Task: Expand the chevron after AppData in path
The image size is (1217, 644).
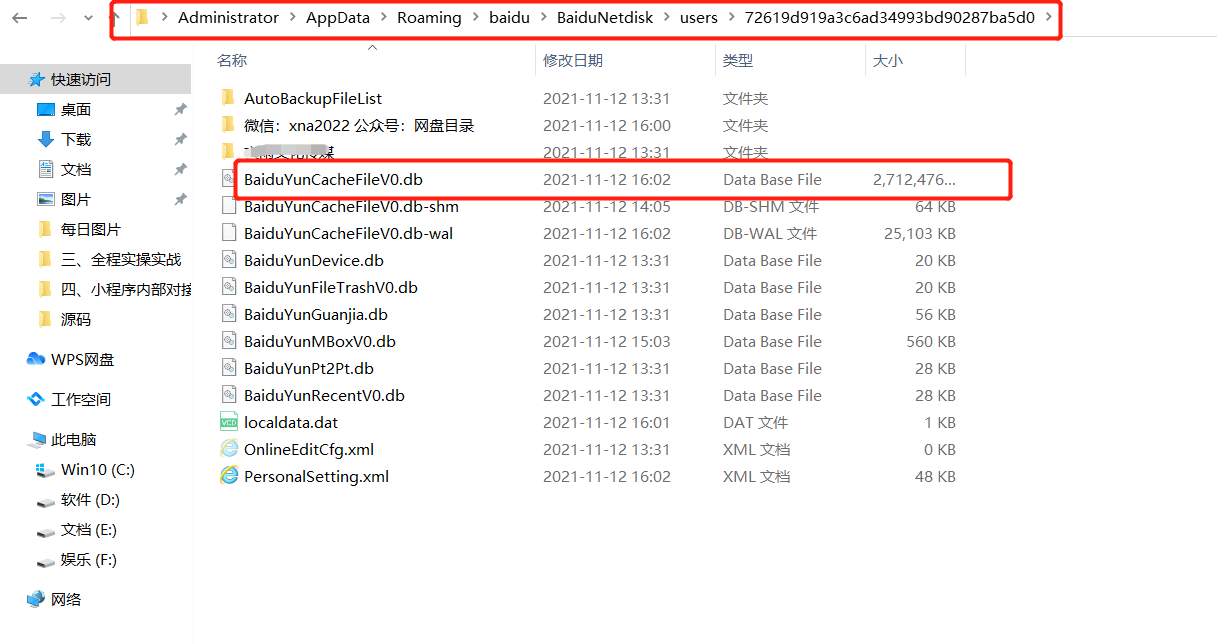Action: coord(383,18)
